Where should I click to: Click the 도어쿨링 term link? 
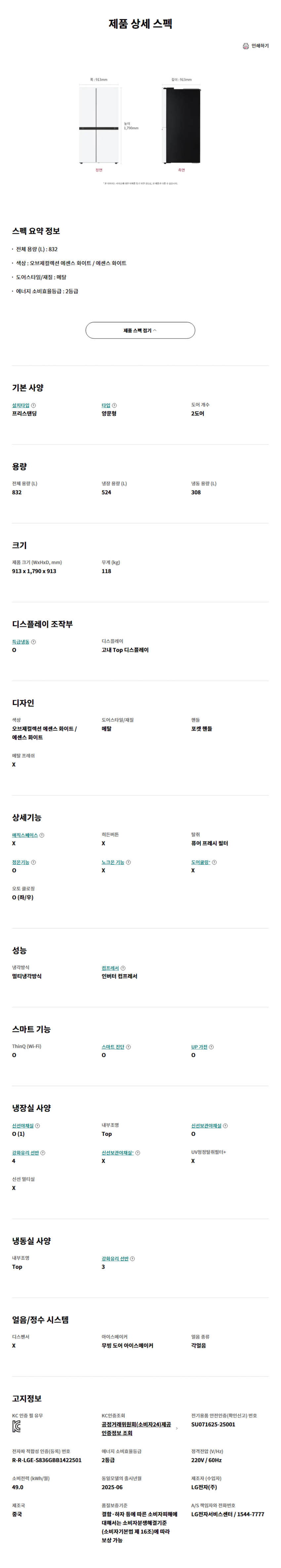(201, 862)
